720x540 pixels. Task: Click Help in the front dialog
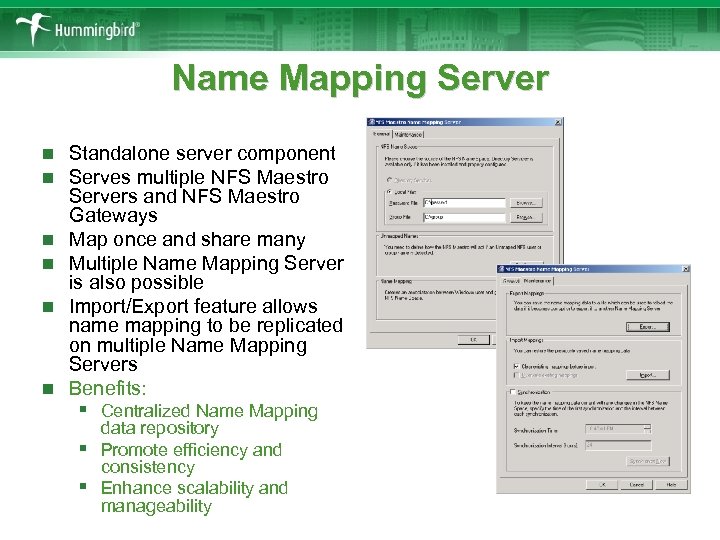[671, 485]
